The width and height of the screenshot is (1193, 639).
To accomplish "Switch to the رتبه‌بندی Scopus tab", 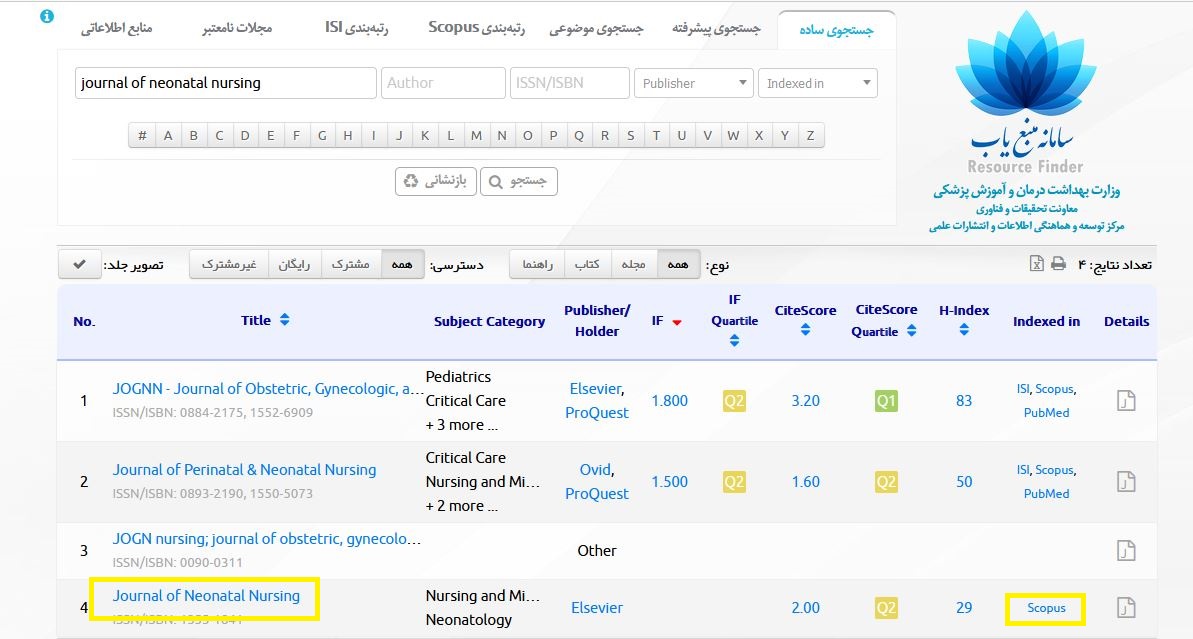I will tap(477, 28).
